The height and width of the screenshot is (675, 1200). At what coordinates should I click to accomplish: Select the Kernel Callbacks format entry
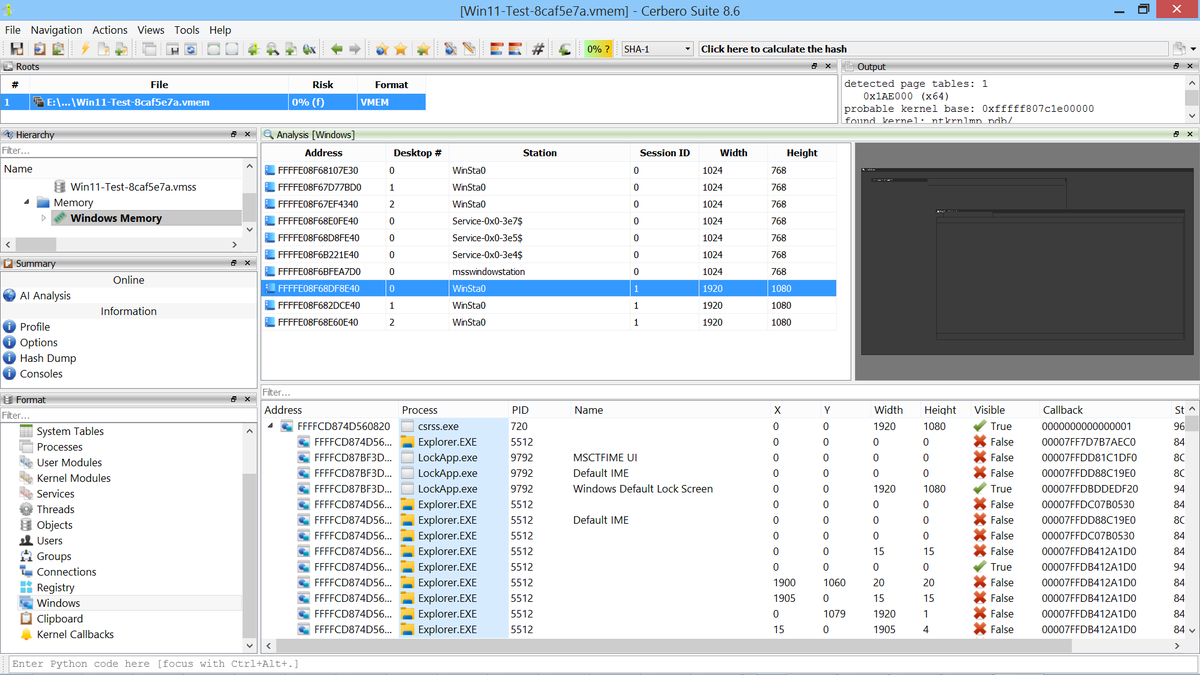click(x=75, y=635)
